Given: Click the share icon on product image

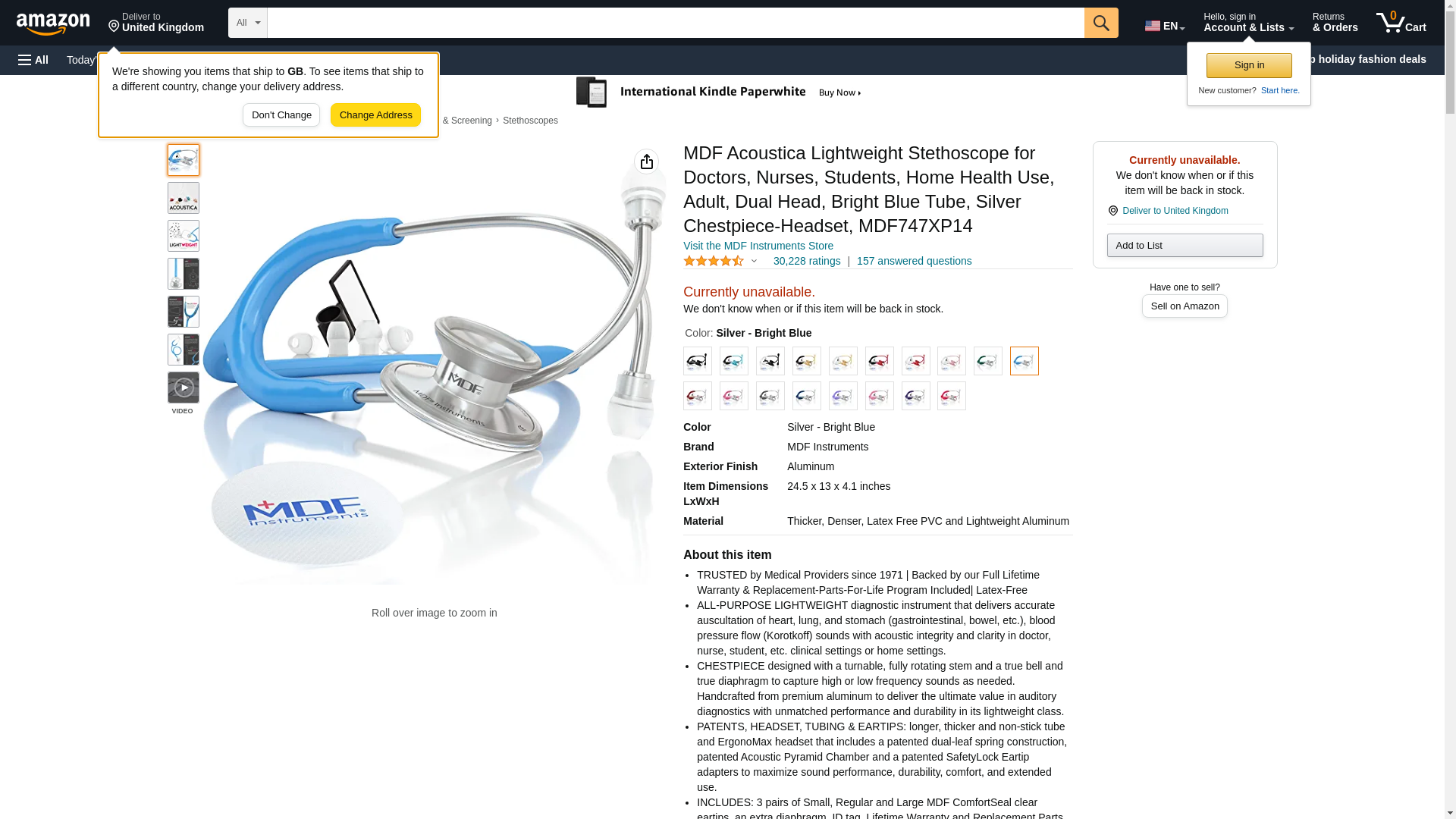Looking at the screenshot, I should pyautogui.click(x=646, y=162).
